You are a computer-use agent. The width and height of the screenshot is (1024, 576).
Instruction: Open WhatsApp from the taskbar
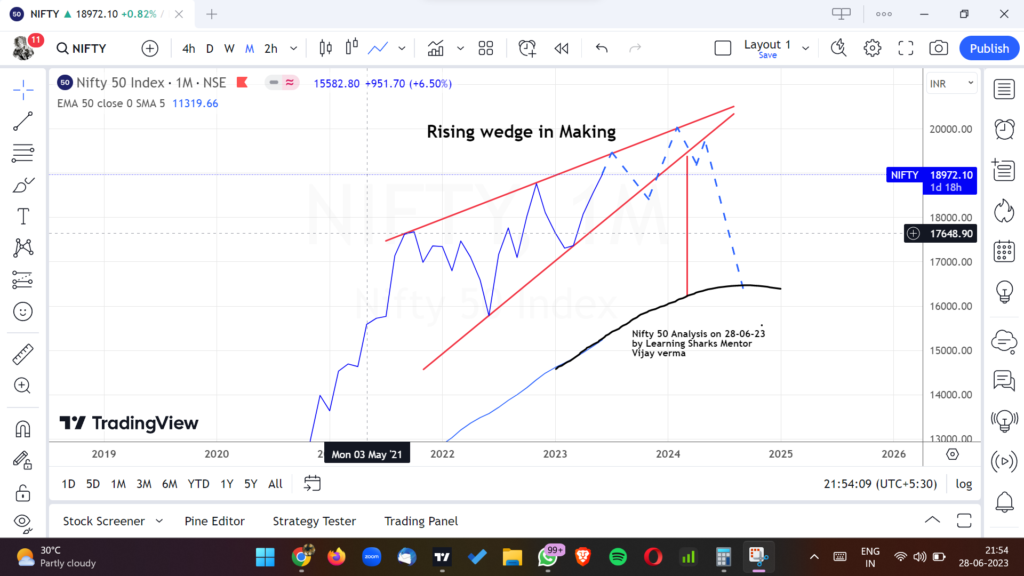tap(547, 557)
